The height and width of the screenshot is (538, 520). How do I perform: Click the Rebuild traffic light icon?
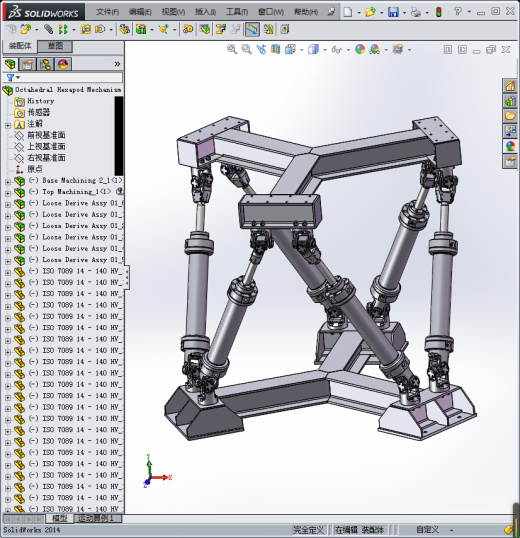(x=438, y=12)
